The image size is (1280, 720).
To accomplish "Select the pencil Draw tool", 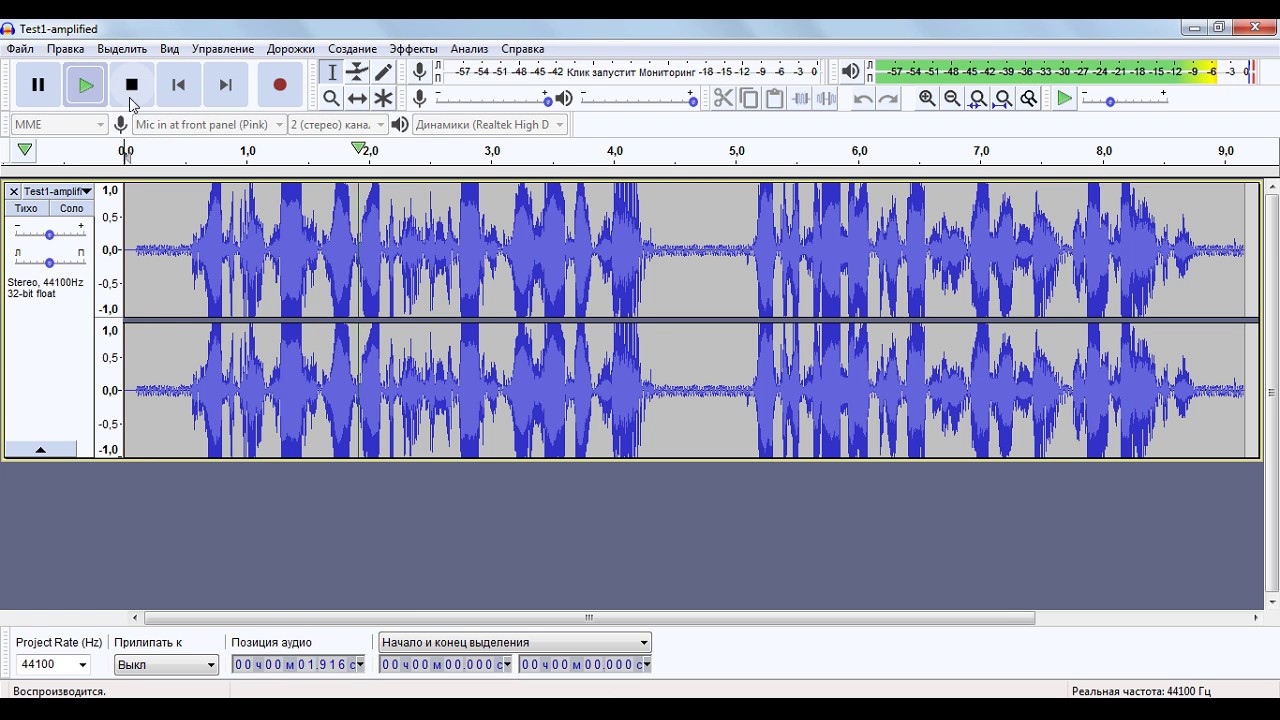I will [x=383, y=72].
